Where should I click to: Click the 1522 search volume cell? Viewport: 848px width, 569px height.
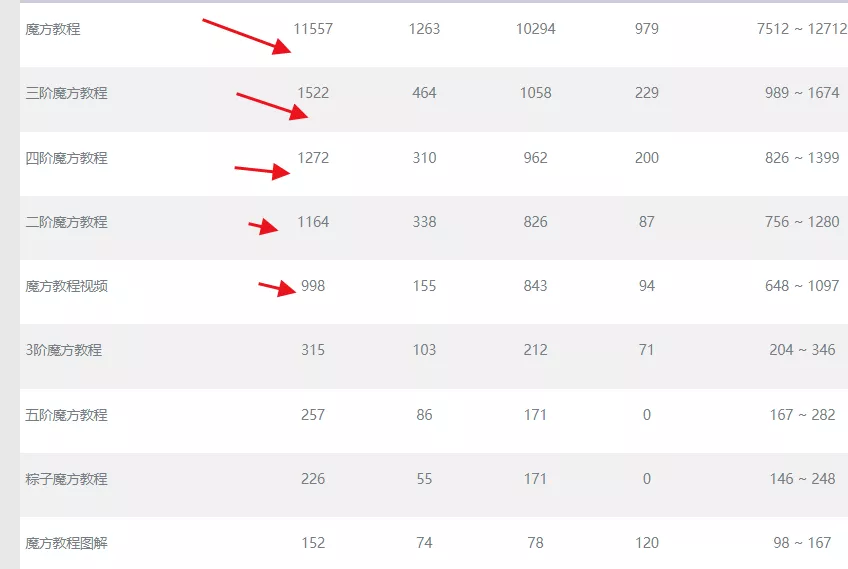click(313, 93)
